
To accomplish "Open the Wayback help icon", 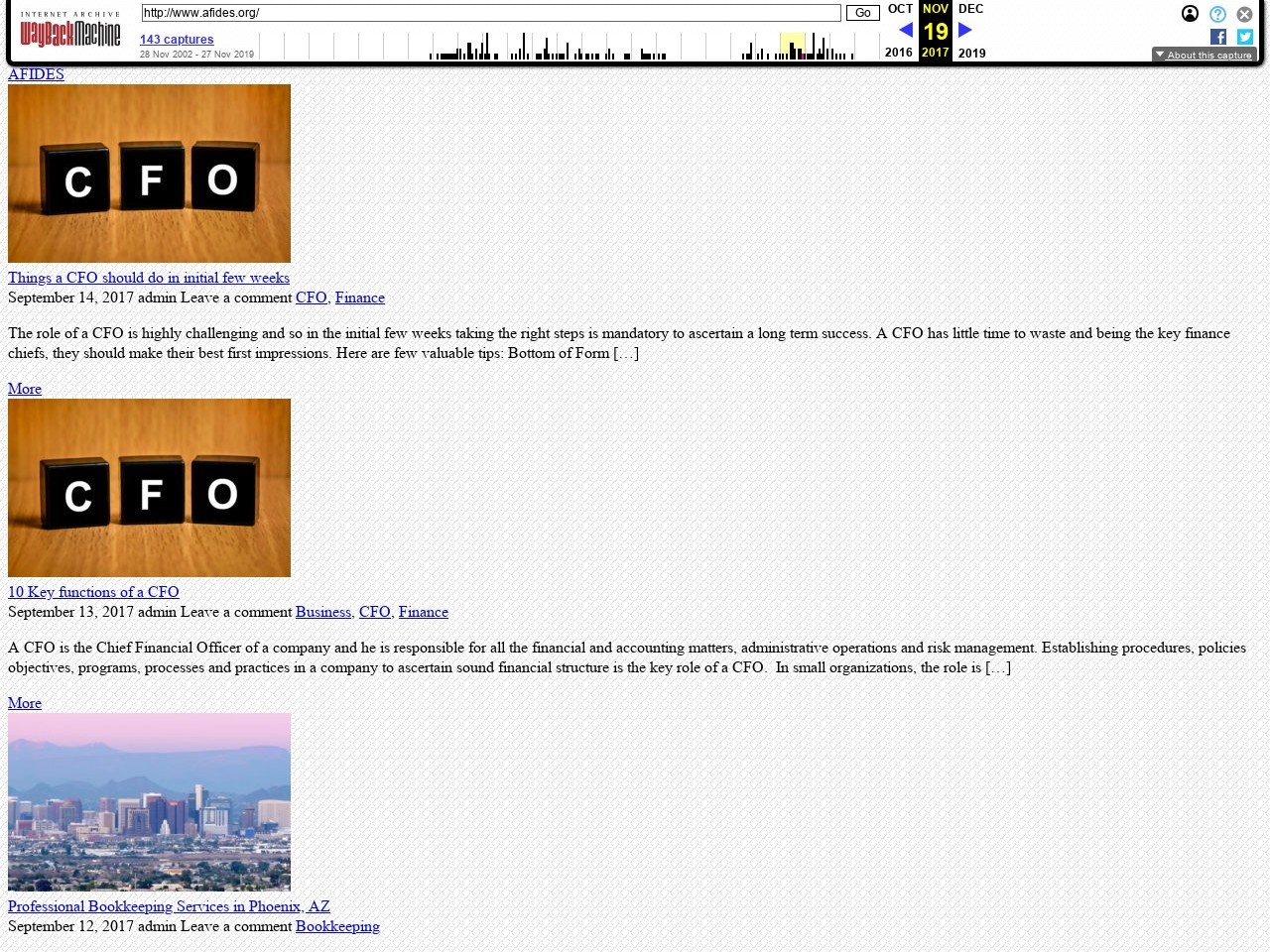I will pos(1217,14).
